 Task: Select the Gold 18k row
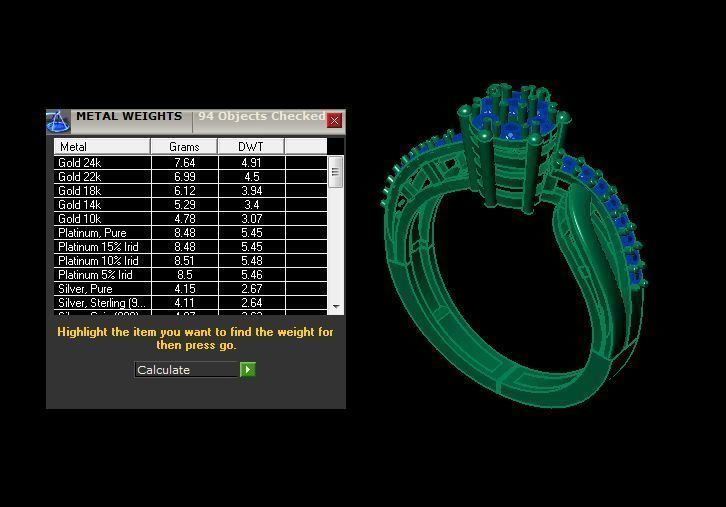(190, 190)
